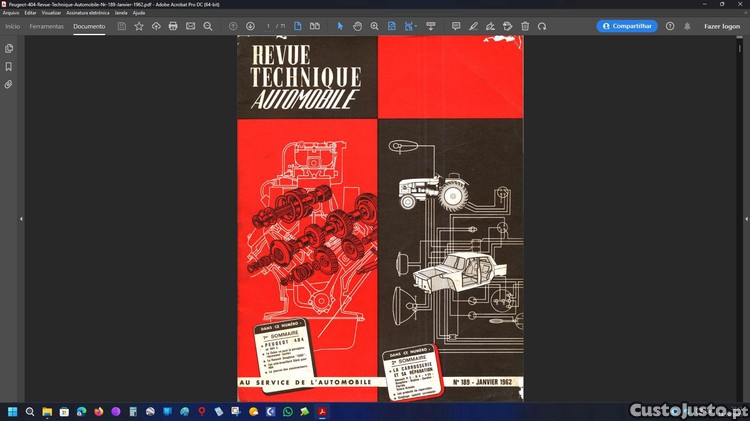
Task: Select the highlighter pen tool
Action: pos(473,26)
